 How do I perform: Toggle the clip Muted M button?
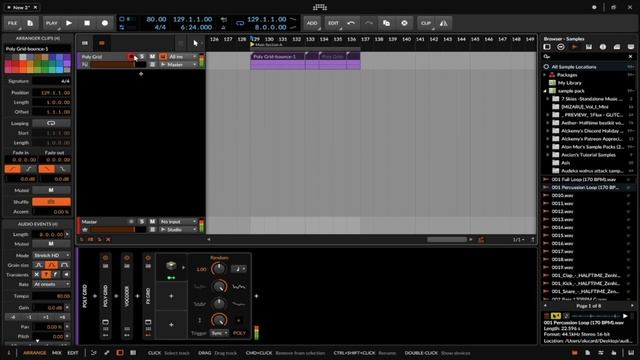[51, 190]
